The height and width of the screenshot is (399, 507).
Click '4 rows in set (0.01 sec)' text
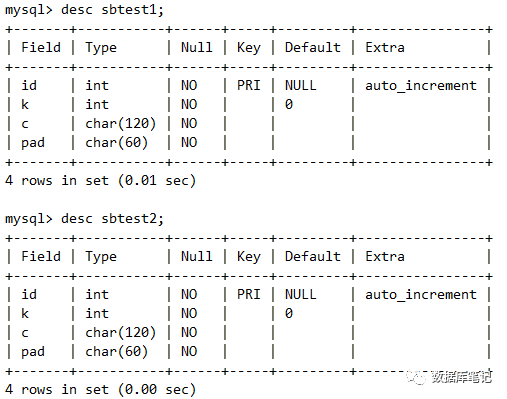100,181
